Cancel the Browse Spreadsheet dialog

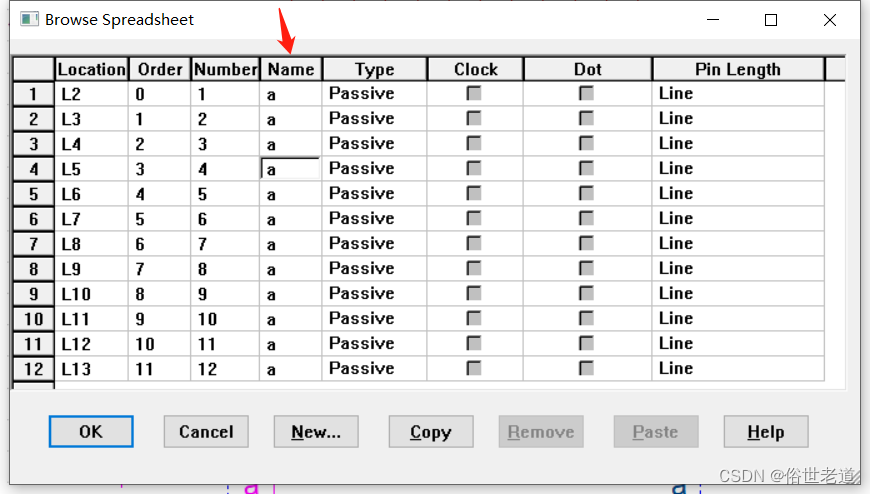click(206, 431)
